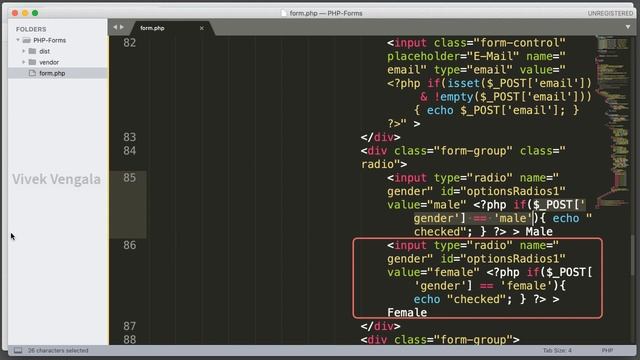Expand the dist folder arrow
640x360 pixels.
tap(24, 51)
